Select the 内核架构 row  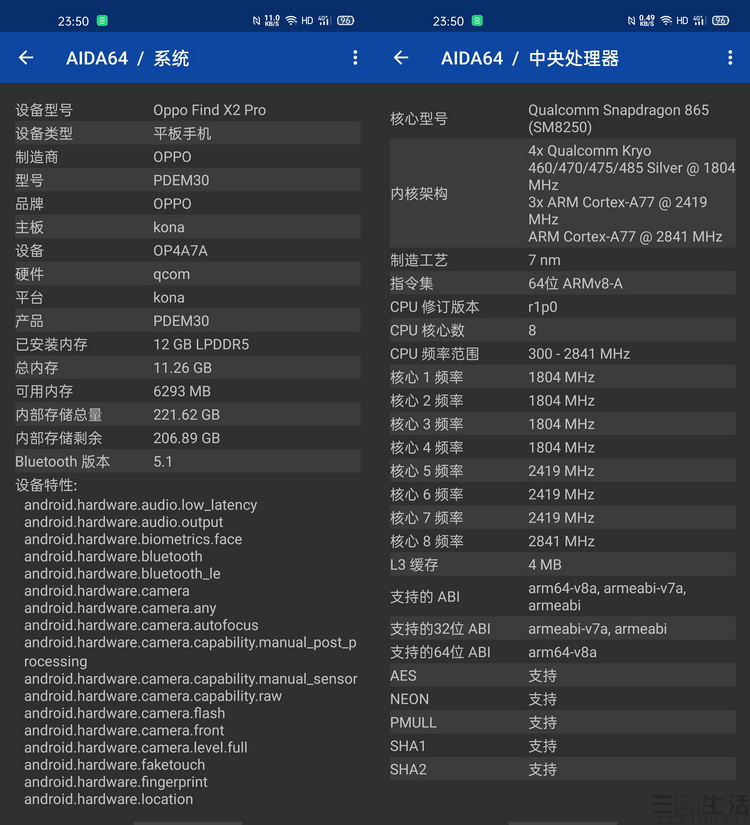click(x=563, y=194)
